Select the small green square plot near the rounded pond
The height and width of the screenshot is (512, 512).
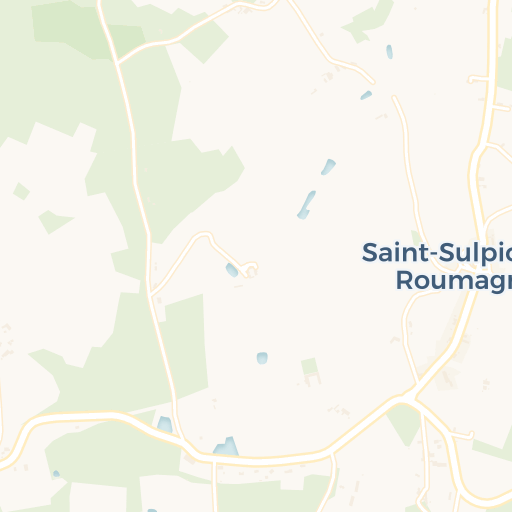[x=309, y=366]
